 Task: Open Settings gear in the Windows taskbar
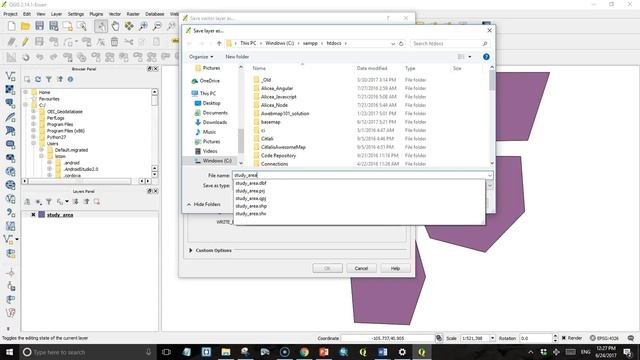[402, 352]
